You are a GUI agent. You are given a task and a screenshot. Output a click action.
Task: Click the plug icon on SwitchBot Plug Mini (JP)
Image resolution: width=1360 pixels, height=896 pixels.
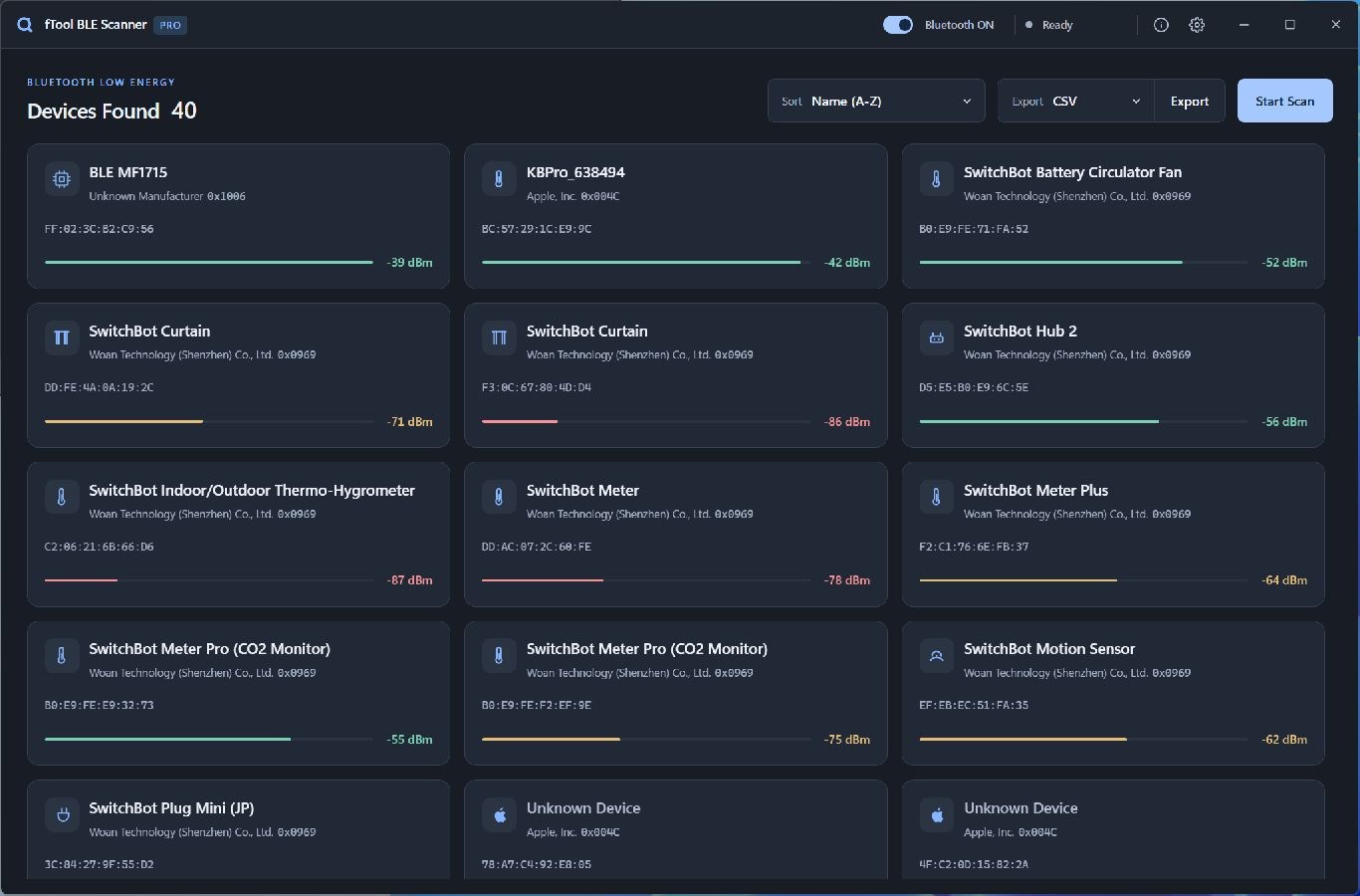pos(62,815)
